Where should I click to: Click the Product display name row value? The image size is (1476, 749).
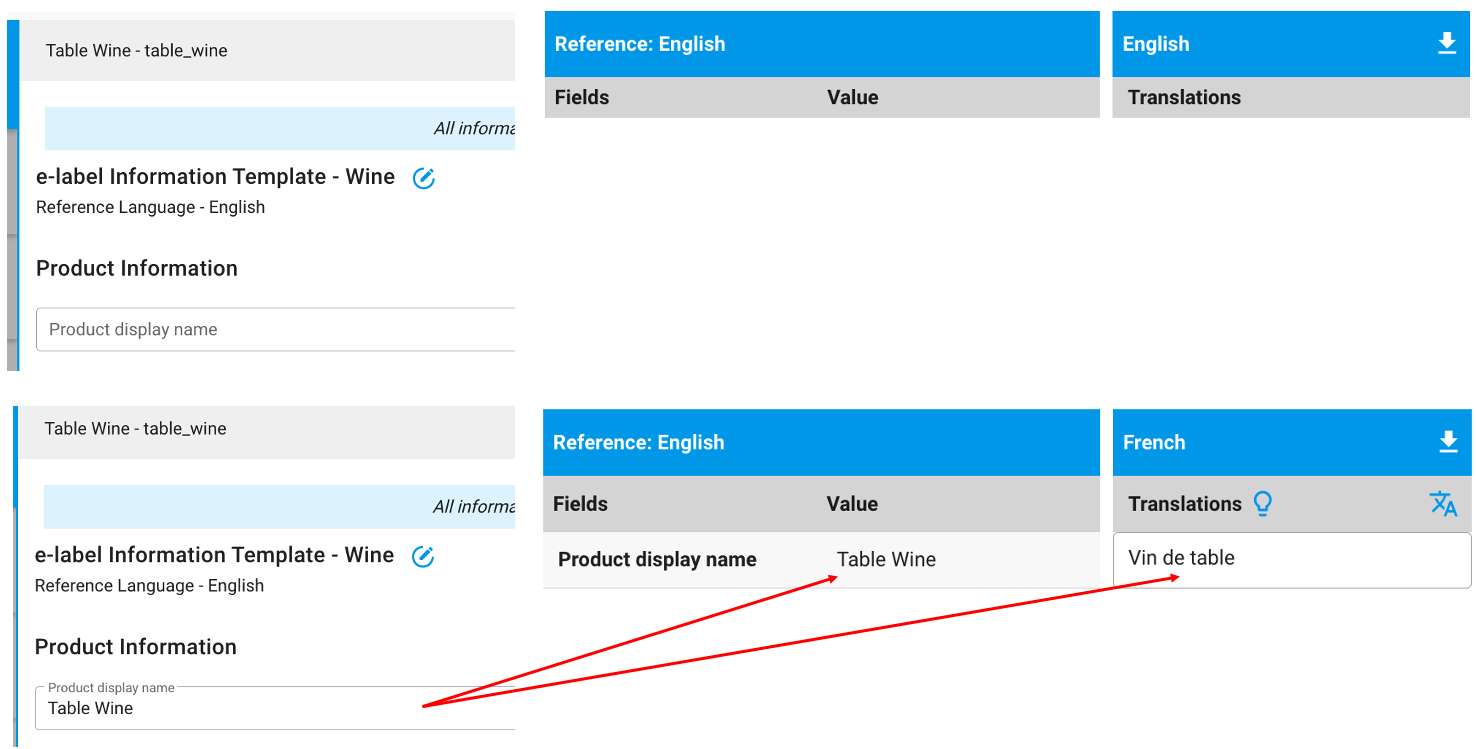tap(886, 559)
